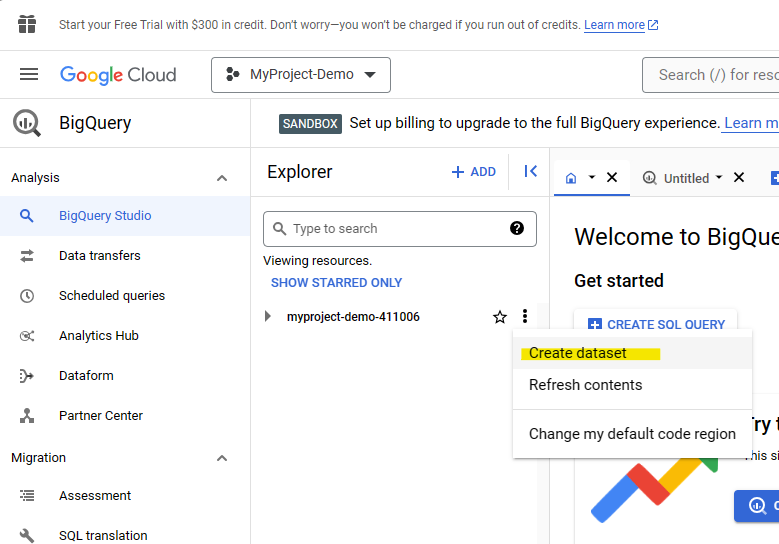779x544 pixels.
Task: Collapse the Migration section
Action: 222,458
